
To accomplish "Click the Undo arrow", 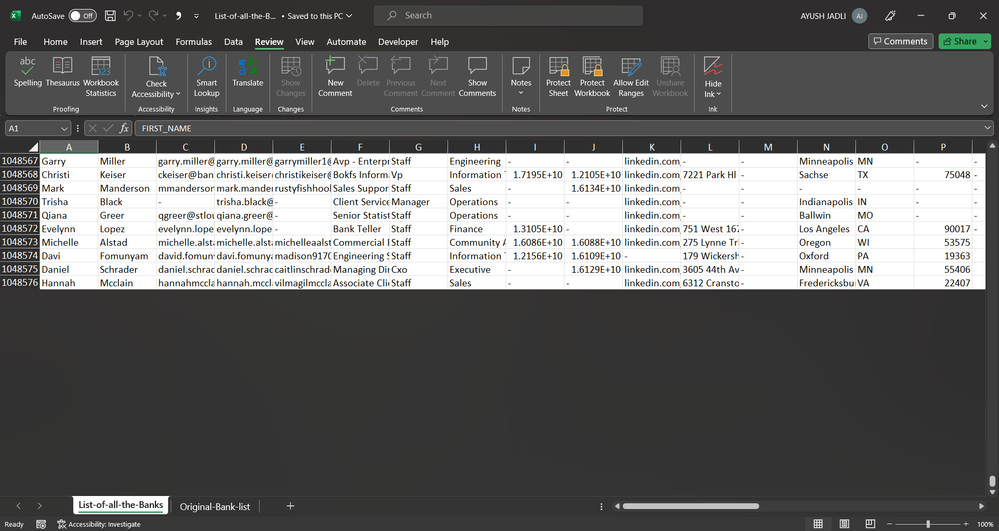I will [128, 16].
